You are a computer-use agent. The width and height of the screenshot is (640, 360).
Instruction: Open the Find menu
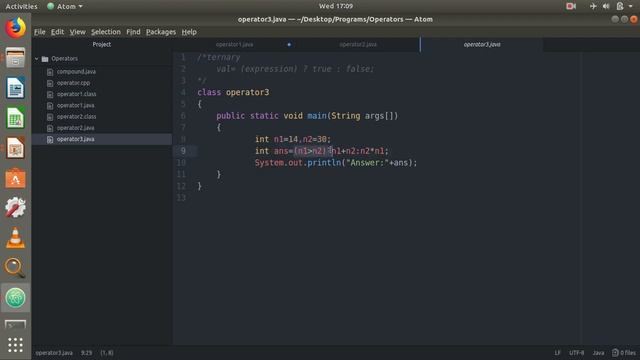[133, 32]
